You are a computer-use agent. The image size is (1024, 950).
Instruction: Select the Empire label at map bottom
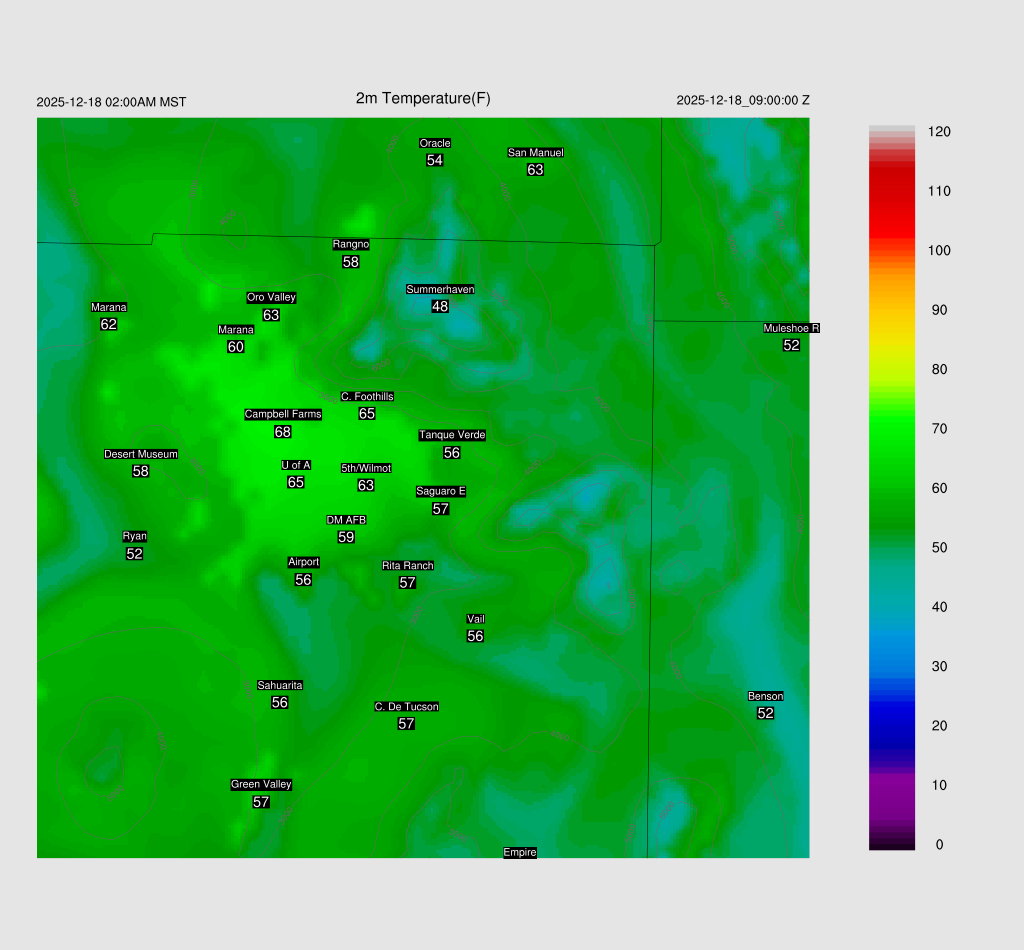pos(520,852)
